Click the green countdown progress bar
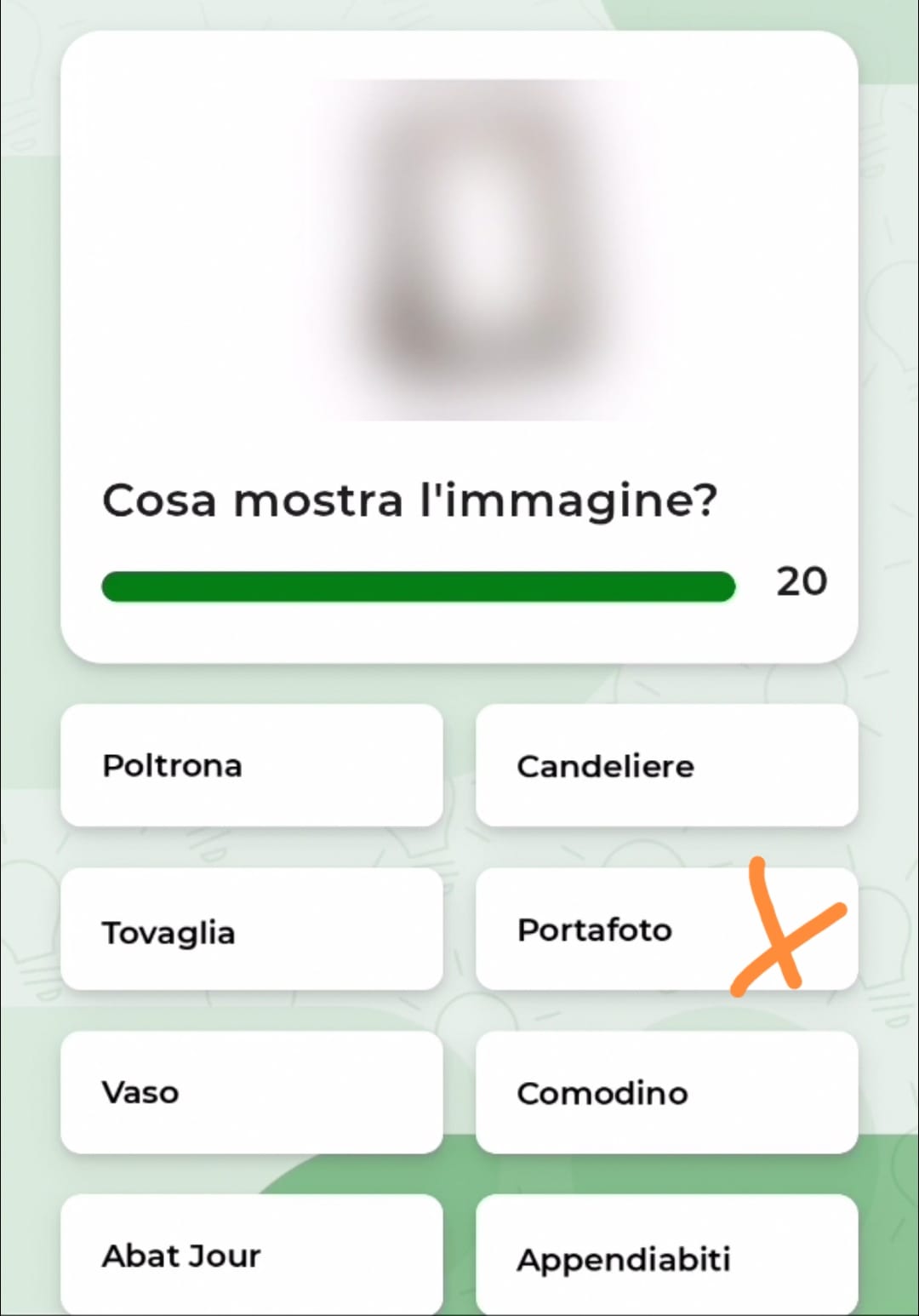 coord(417,586)
